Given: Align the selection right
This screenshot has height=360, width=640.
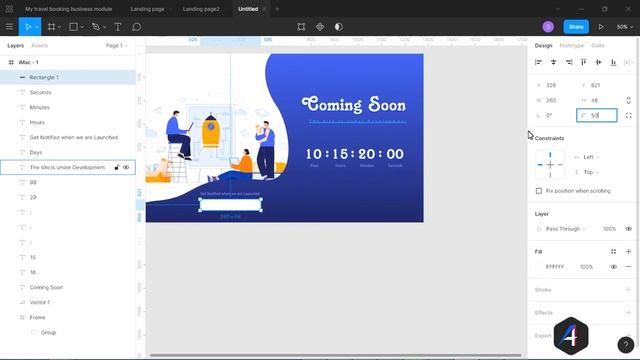Looking at the screenshot, I should click(569, 62).
